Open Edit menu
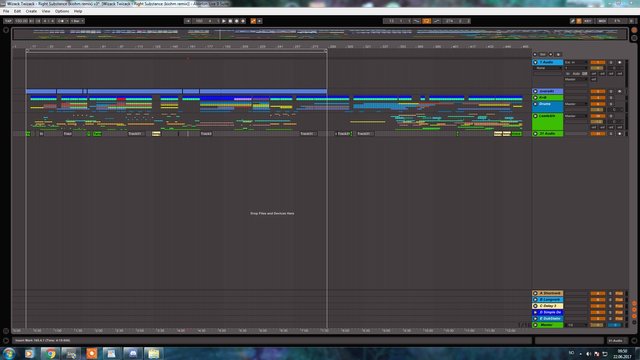The width and height of the screenshot is (640, 360). point(17,11)
